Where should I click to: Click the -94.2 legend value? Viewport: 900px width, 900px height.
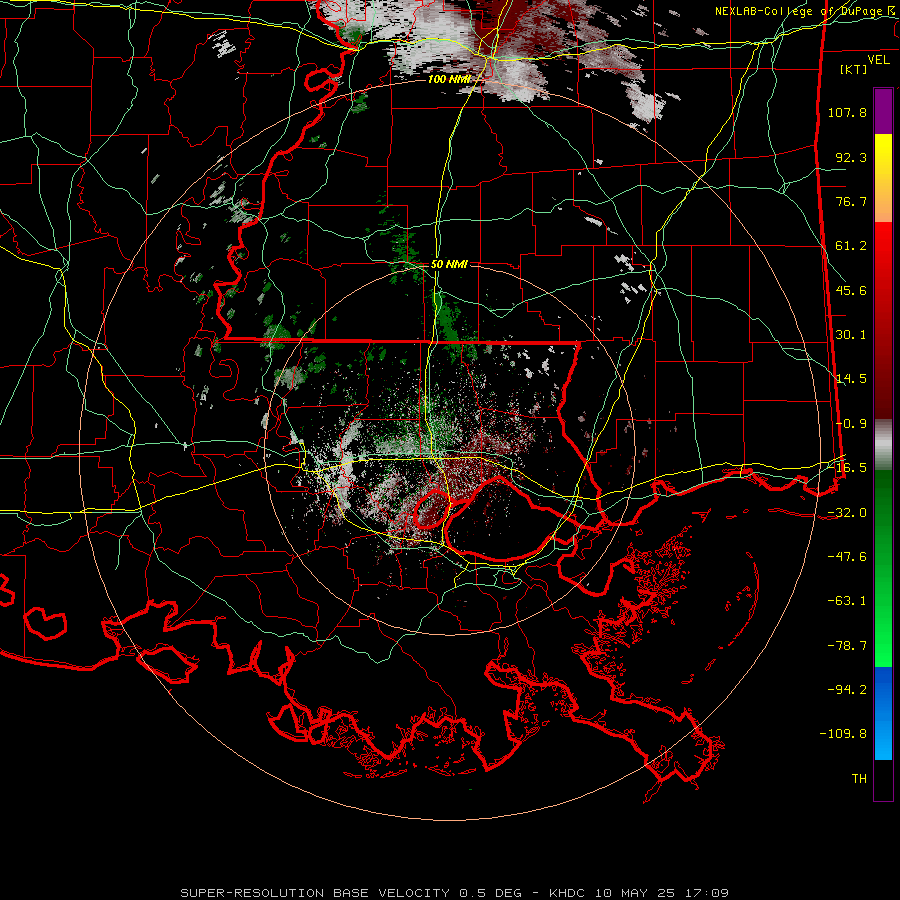click(847, 690)
